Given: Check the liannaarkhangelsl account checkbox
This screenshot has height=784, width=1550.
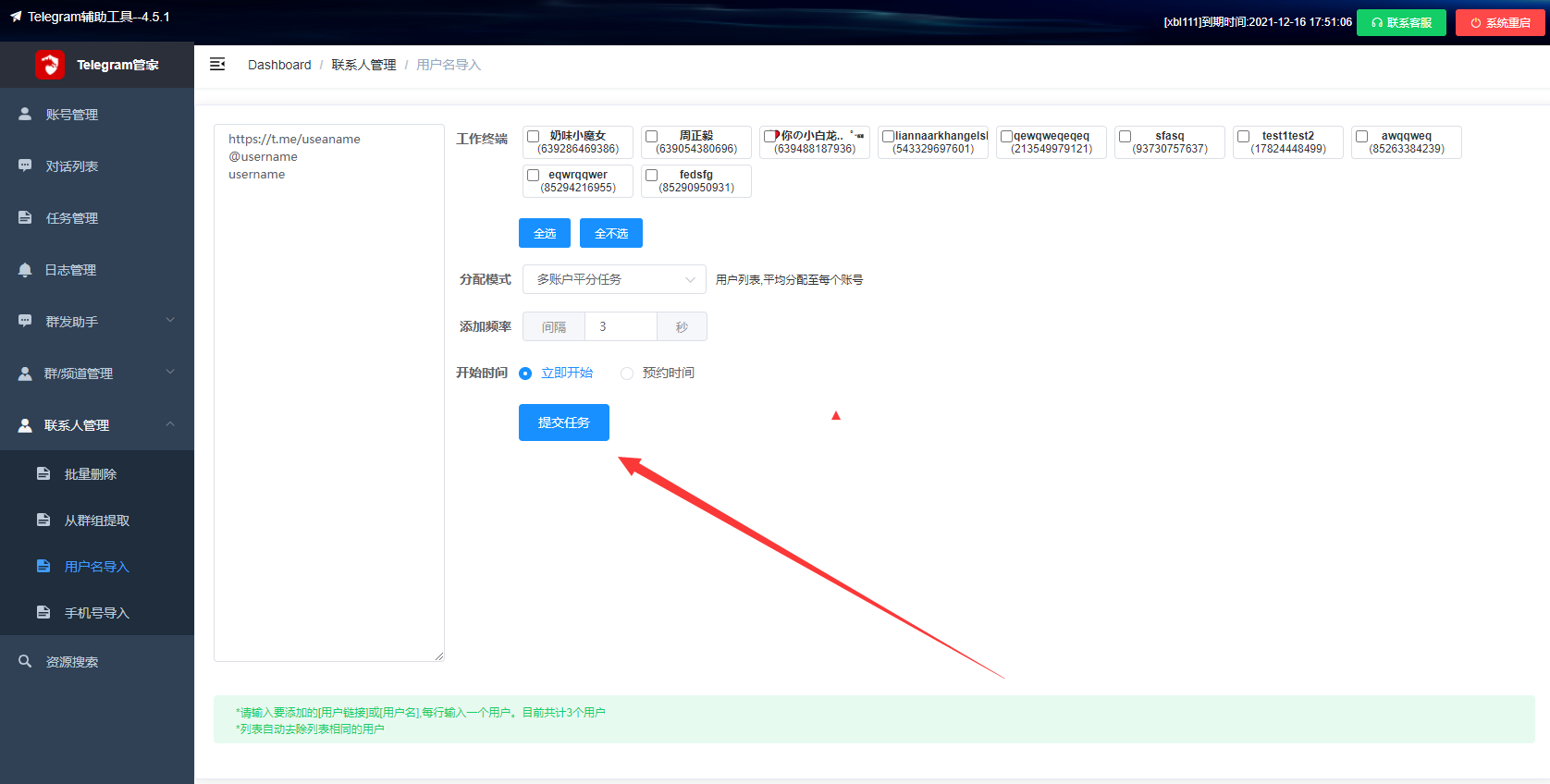Looking at the screenshot, I should [889, 137].
